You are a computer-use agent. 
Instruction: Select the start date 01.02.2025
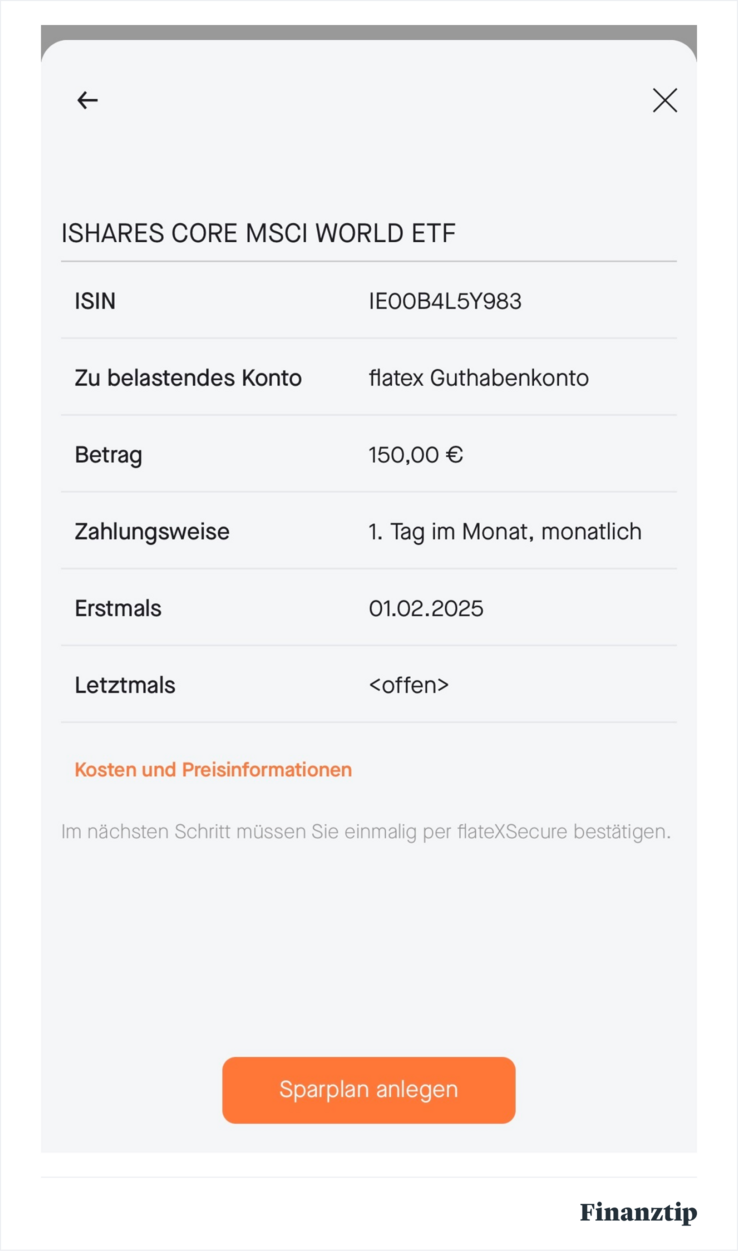tap(426, 608)
